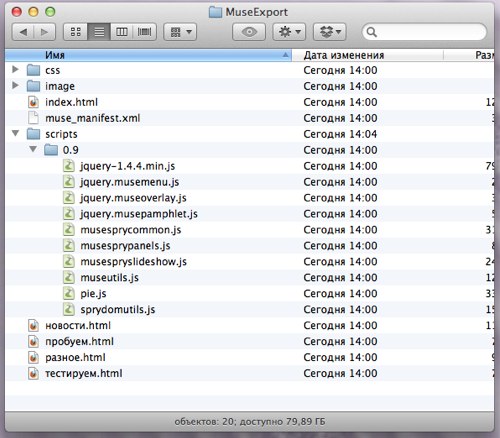Switch to icon grid view
The image size is (500, 438).
coord(76,32)
